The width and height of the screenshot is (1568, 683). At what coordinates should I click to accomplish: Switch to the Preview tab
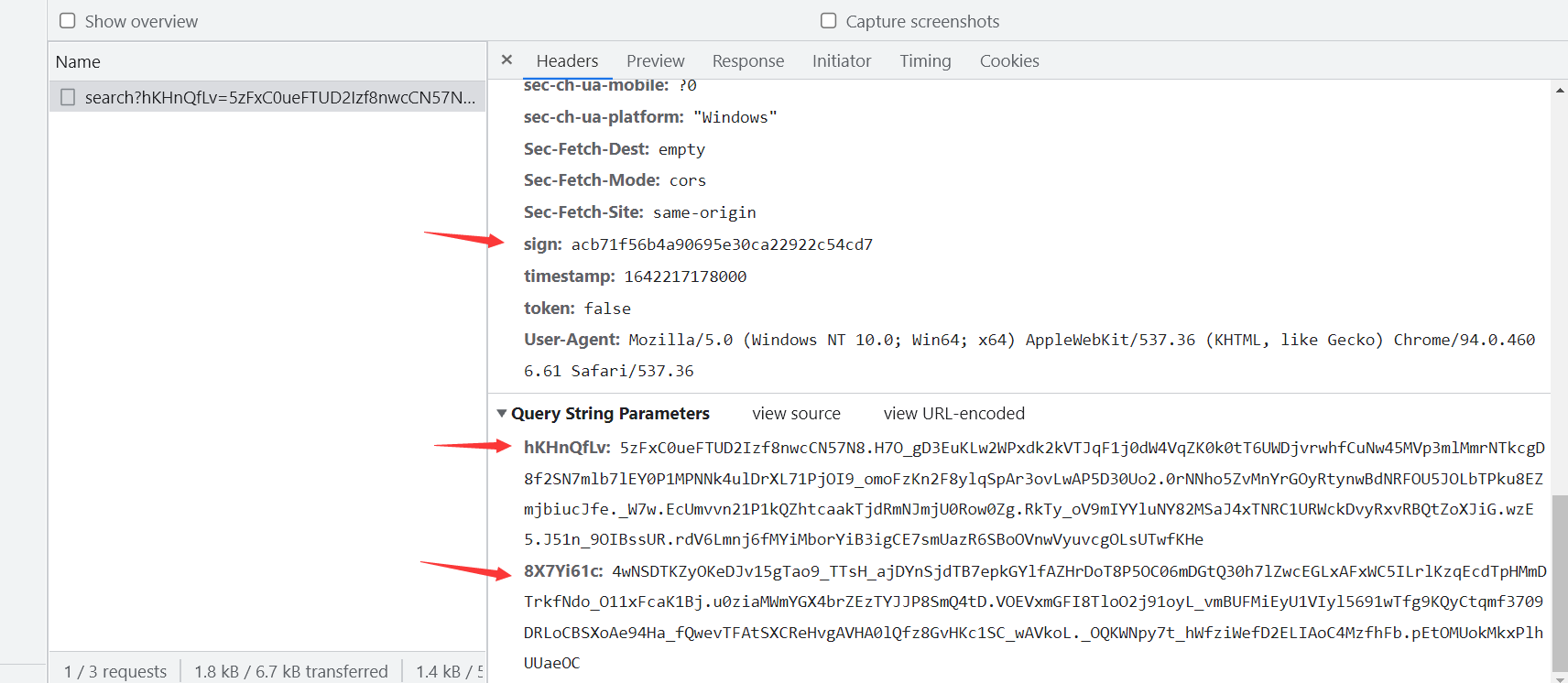(655, 60)
